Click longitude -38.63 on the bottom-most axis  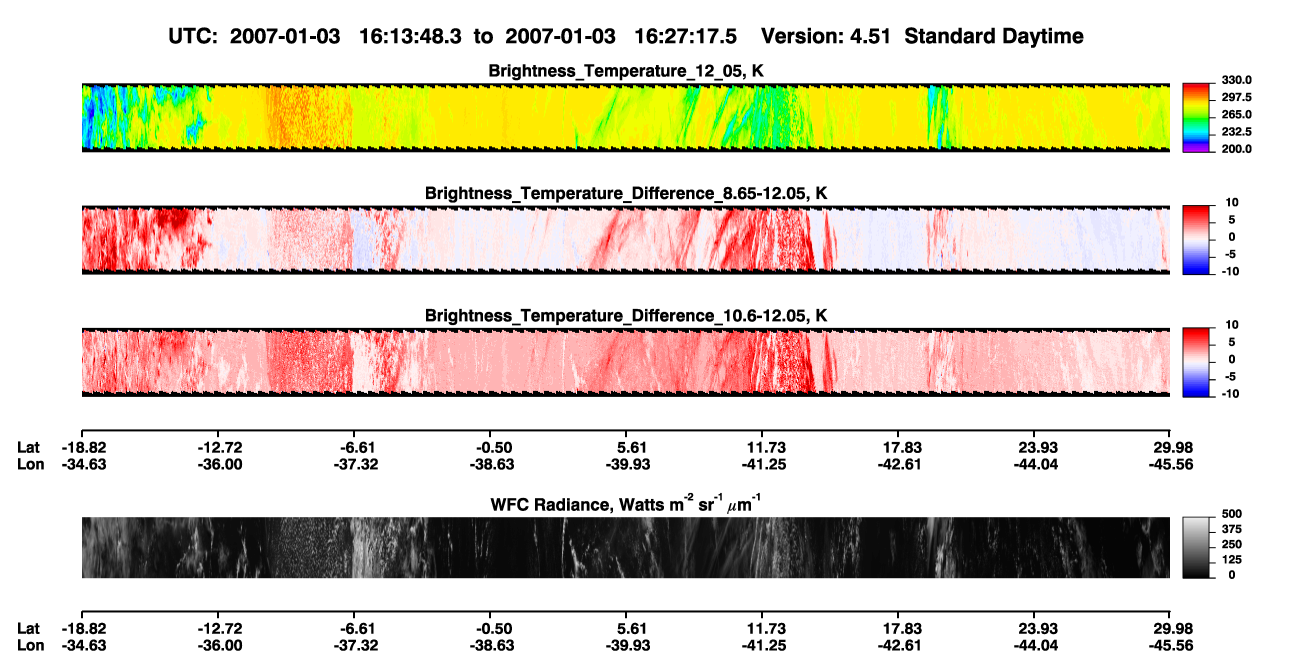tap(491, 645)
